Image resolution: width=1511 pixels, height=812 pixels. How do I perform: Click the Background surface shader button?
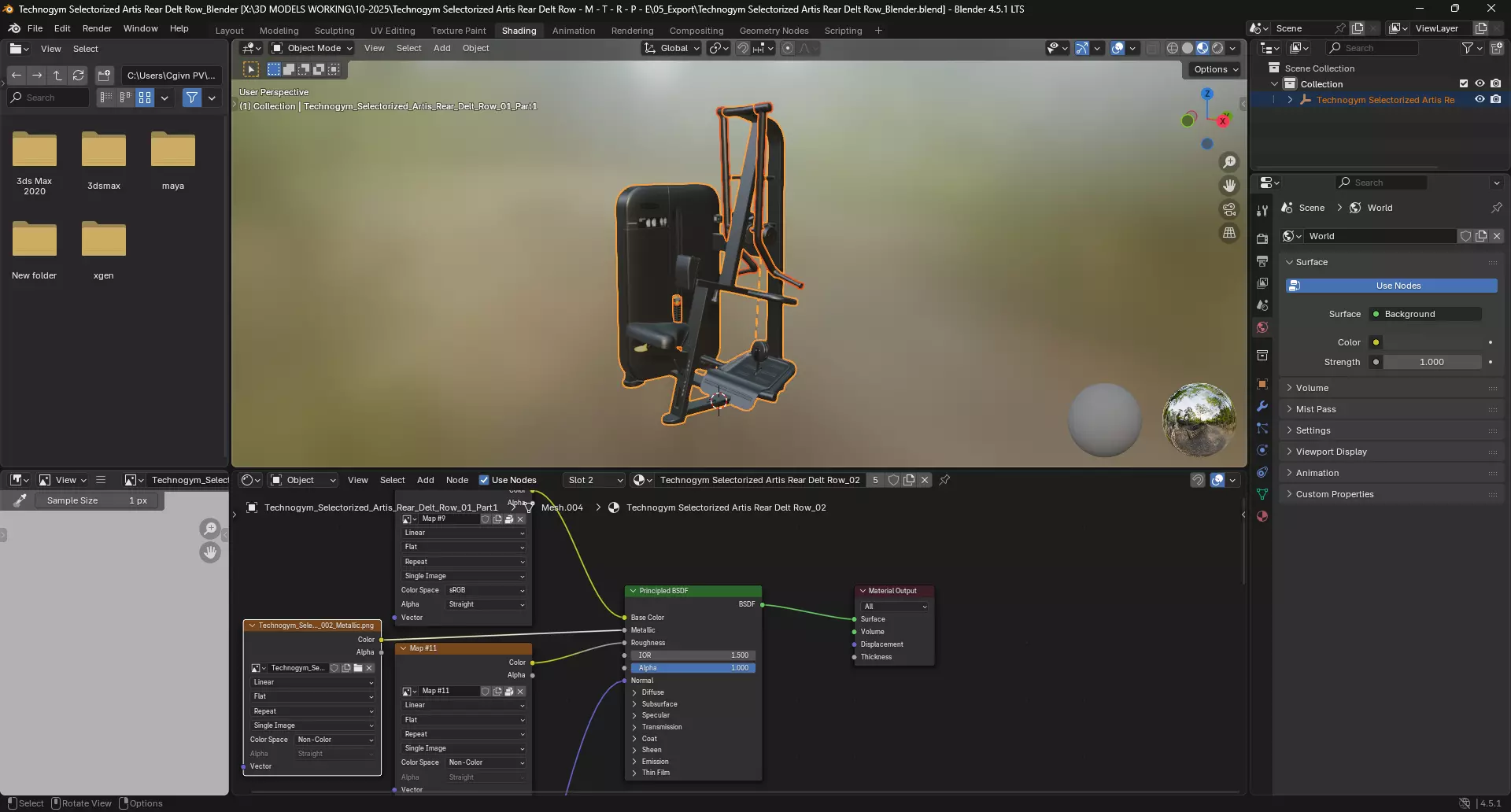point(1425,314)
